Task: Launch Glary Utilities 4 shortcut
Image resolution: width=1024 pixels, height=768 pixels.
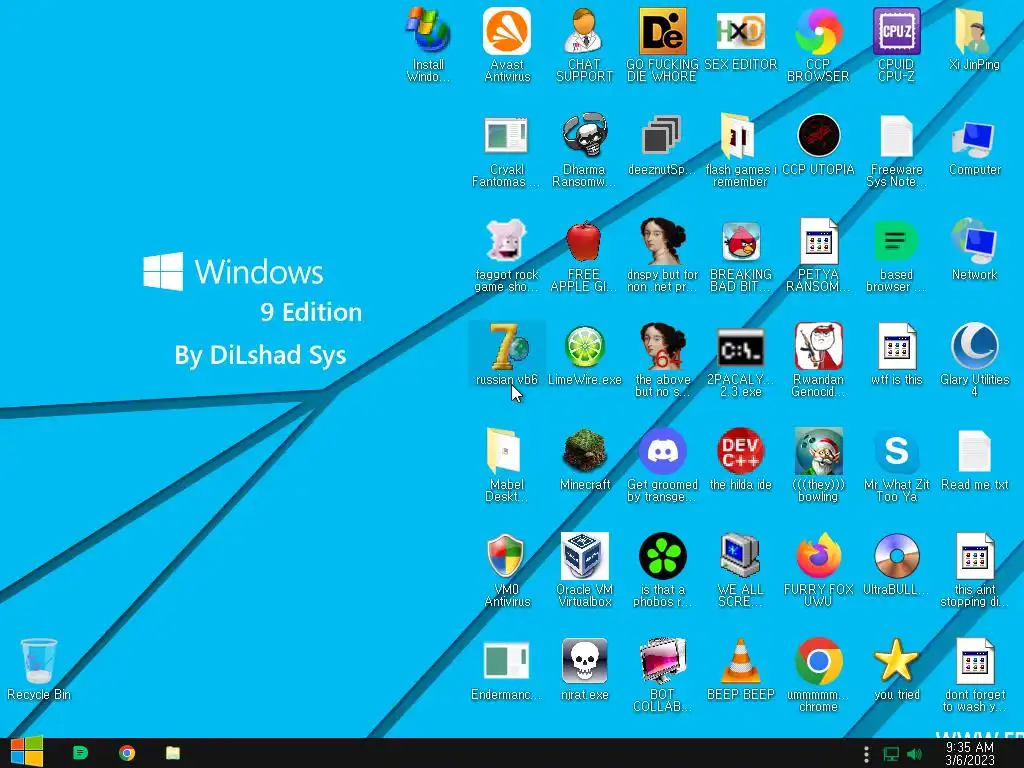Action: coord(974,360)
